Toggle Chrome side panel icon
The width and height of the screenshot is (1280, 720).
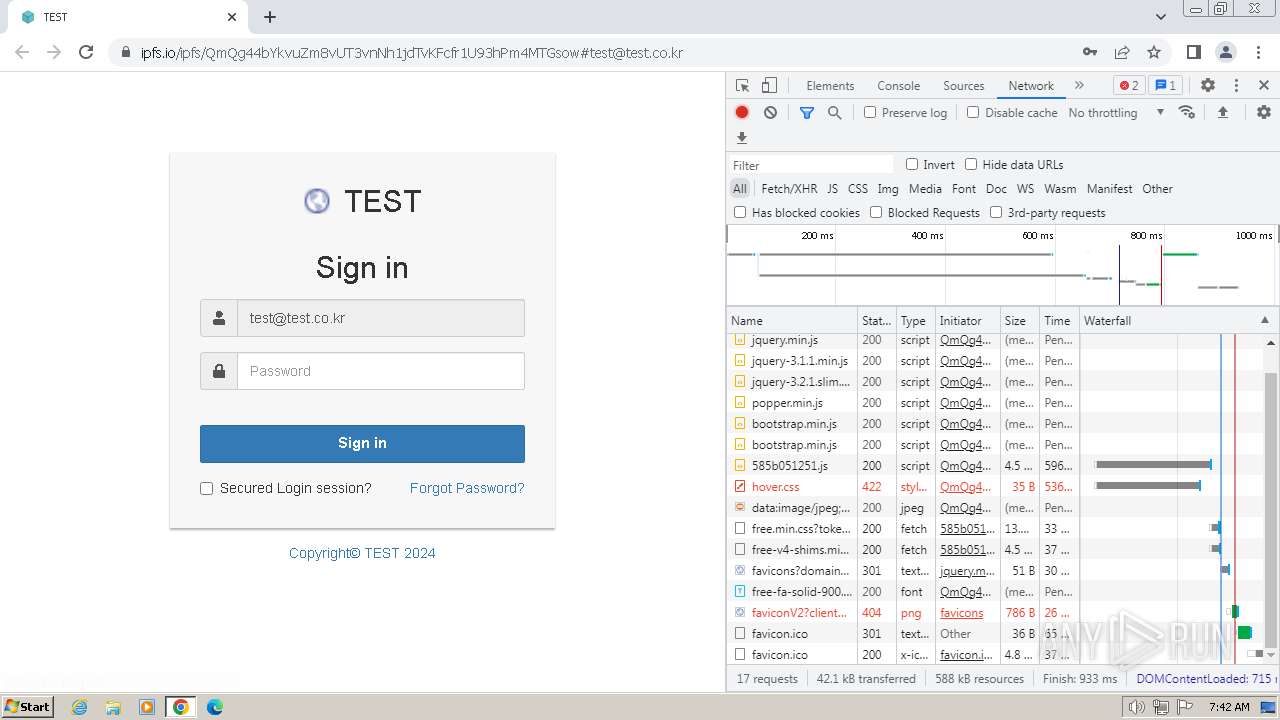pos(1194,52)
